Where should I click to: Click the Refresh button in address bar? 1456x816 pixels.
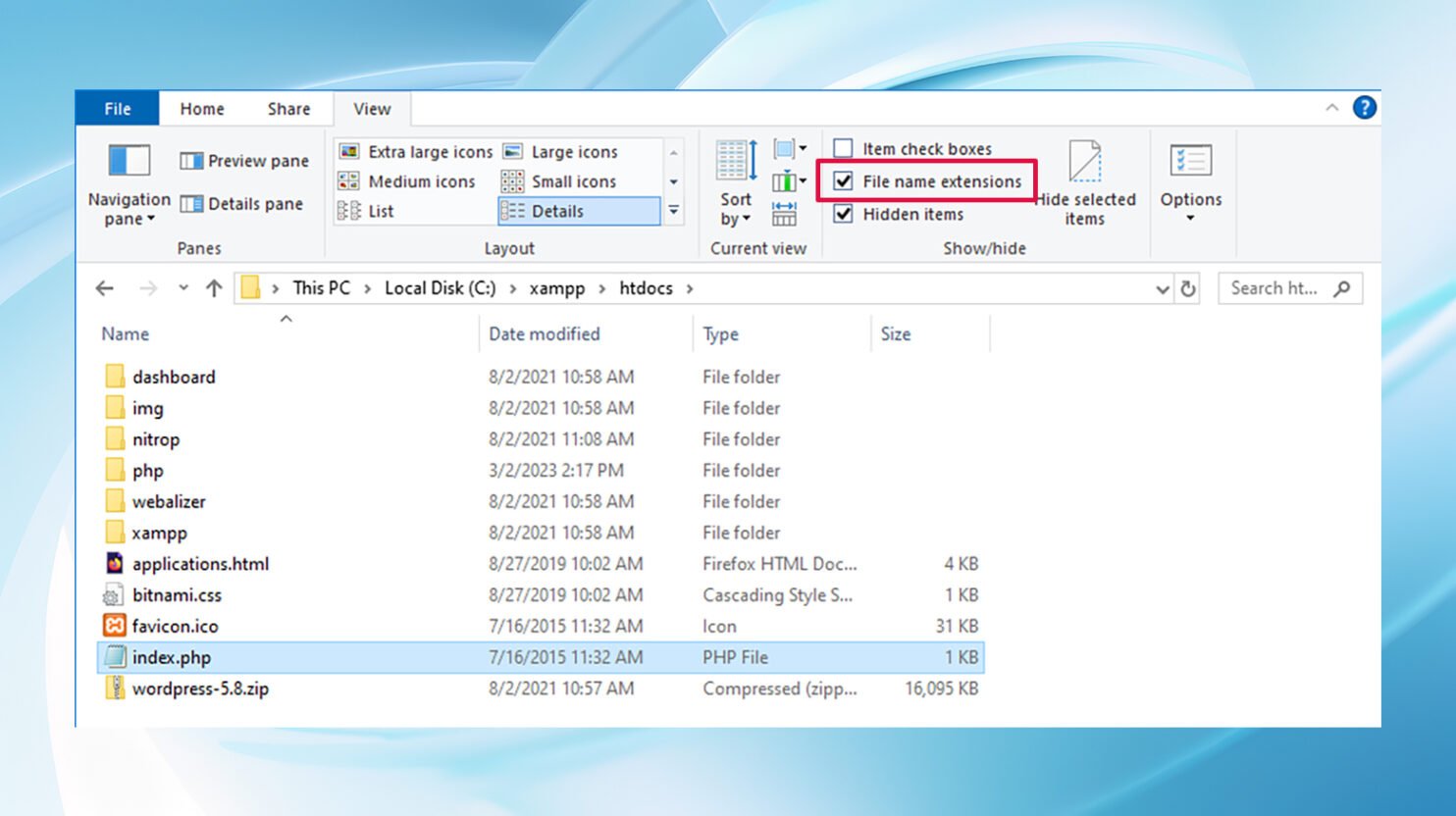click(1188, 288)
